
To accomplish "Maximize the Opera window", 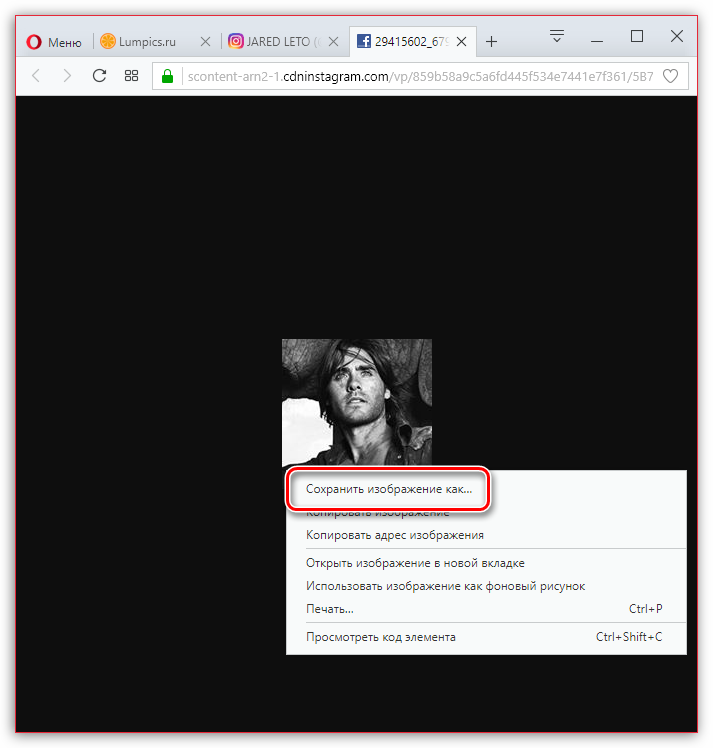I will tap(637, 36).
